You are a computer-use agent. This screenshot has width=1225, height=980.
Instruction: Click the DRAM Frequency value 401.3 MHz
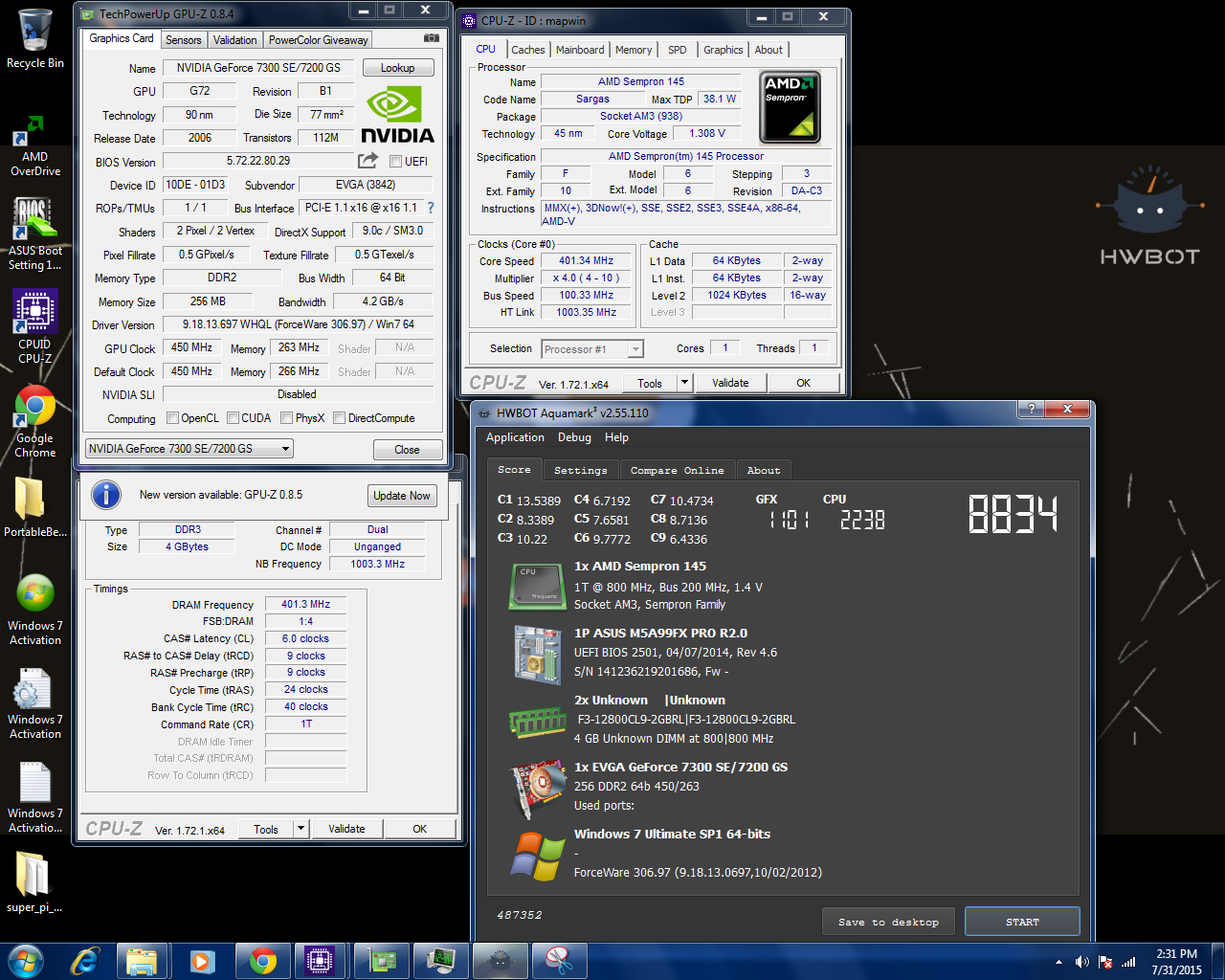[305, 604]
